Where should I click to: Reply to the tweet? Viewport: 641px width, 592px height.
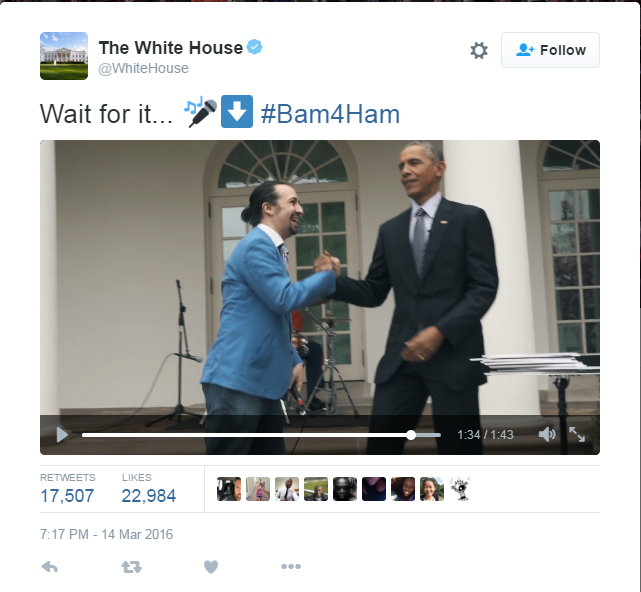[50, 567]
